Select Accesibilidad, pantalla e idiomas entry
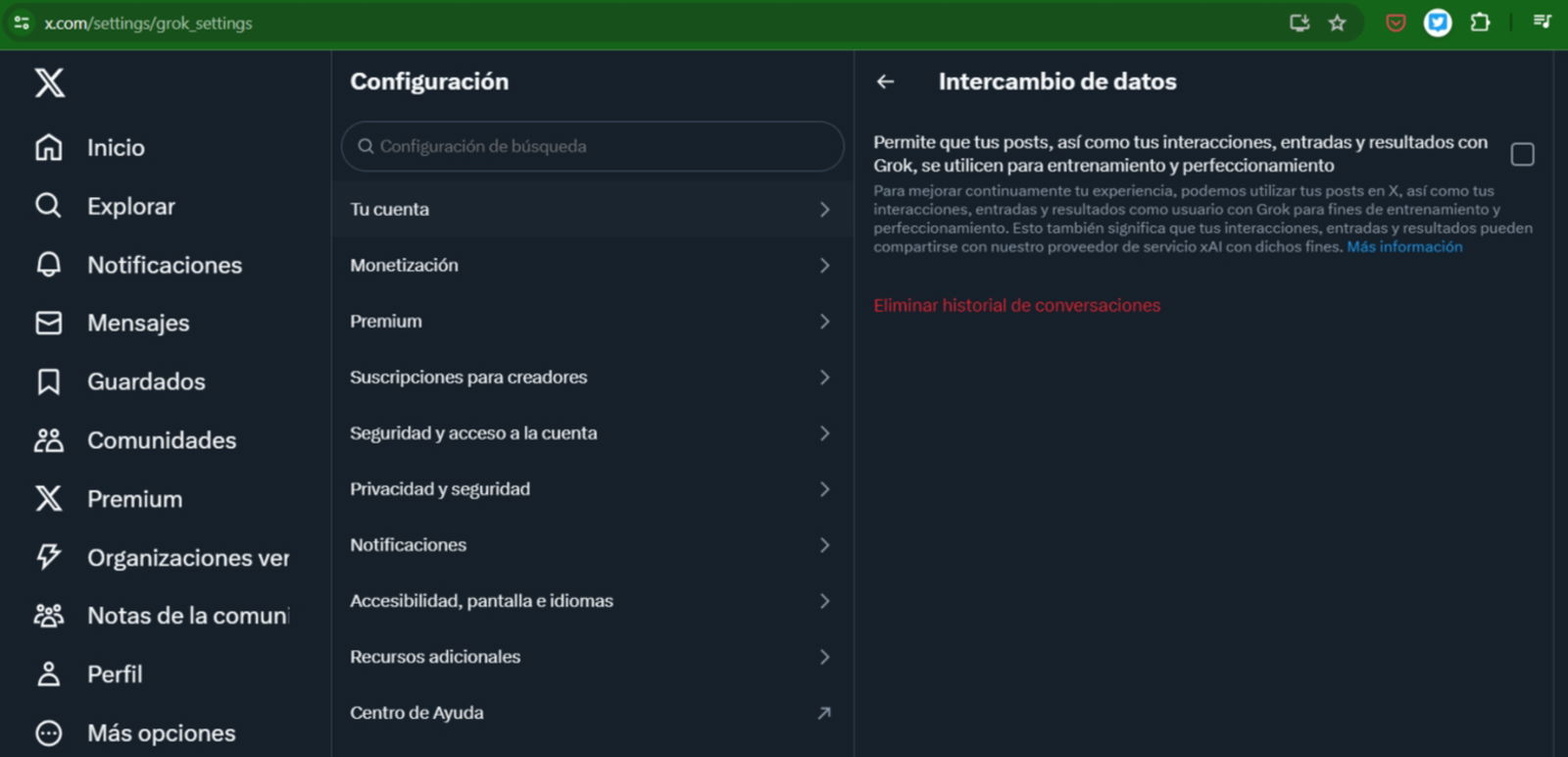Screen dimensions: 1568x757 click(592, 600)
